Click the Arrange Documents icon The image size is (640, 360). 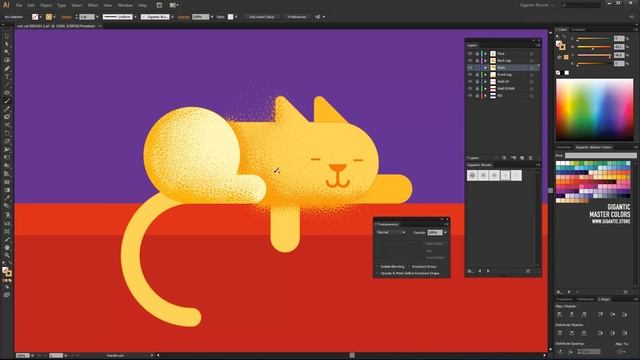pos(173,5)
